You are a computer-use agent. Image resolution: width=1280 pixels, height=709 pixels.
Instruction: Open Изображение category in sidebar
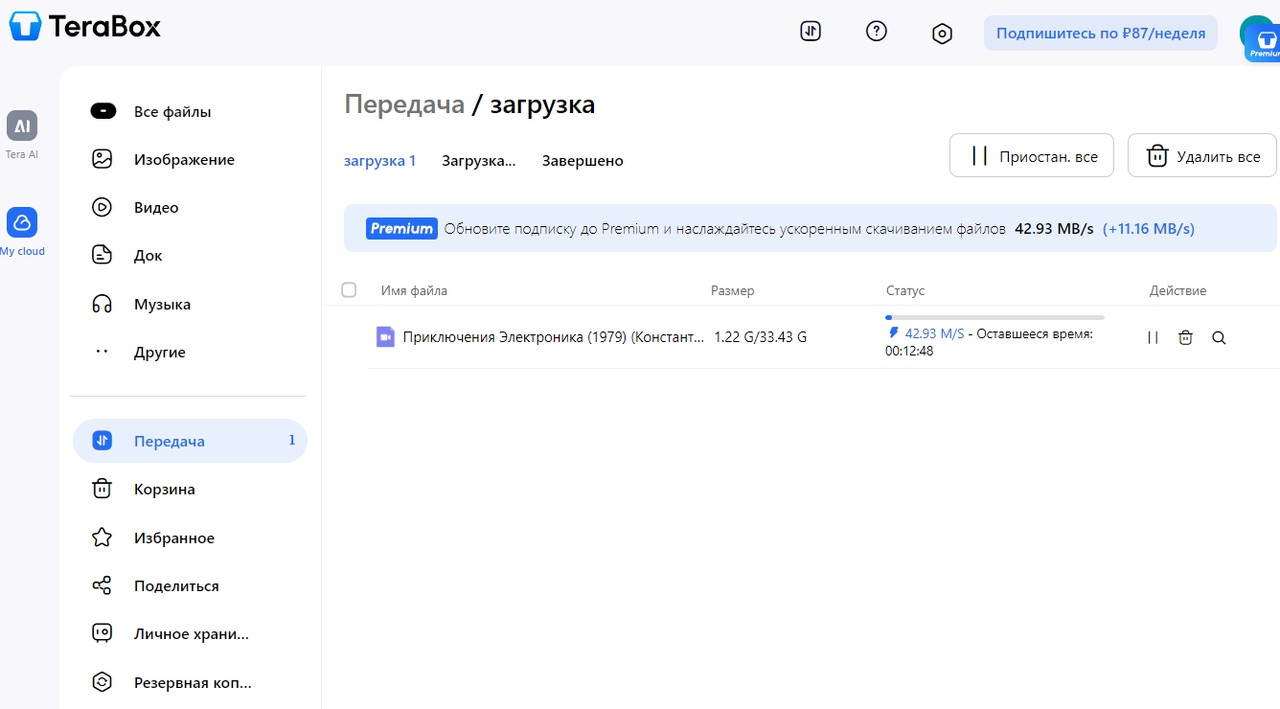tap(190, 159)
